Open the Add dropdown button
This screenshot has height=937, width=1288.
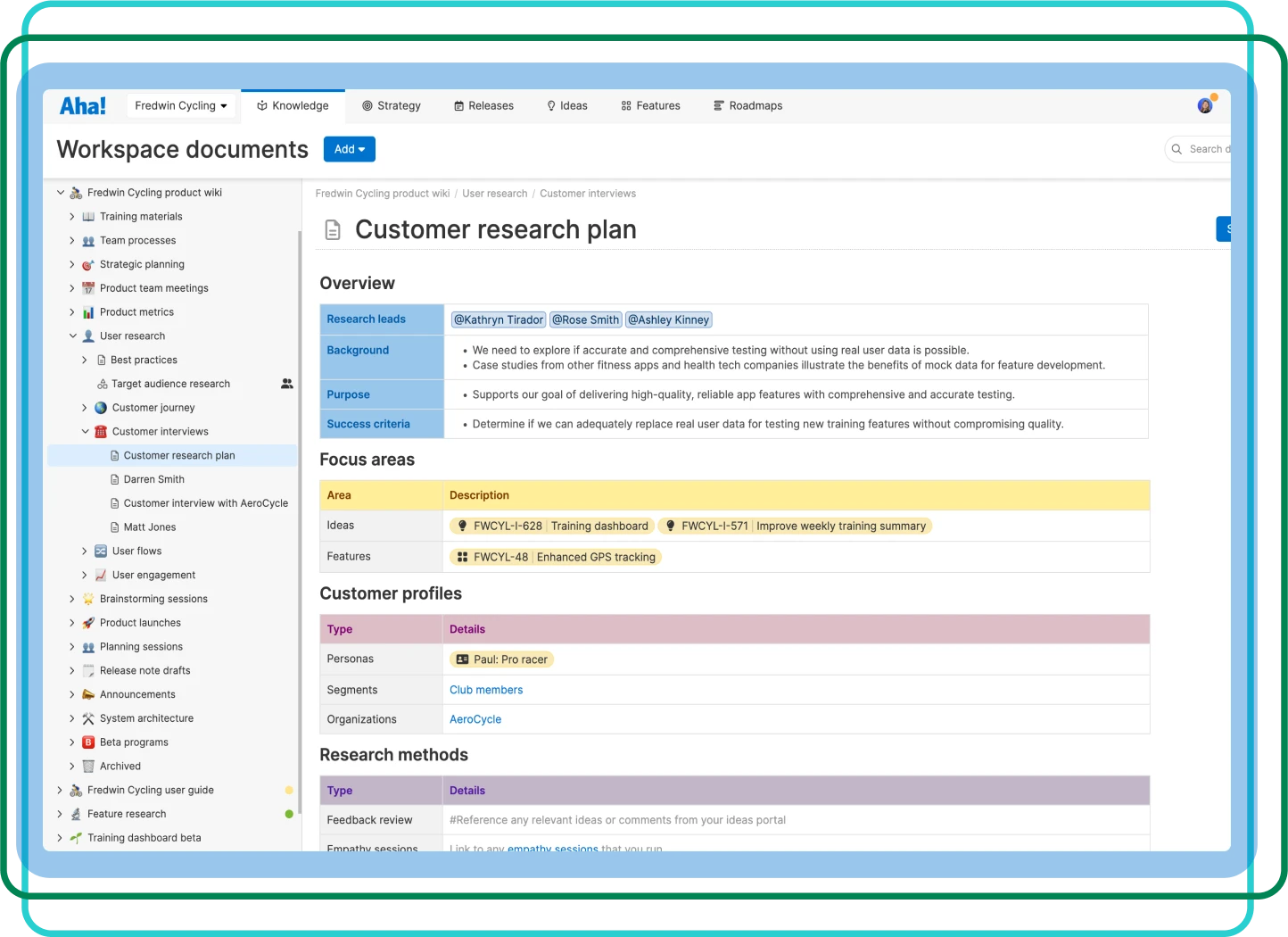349,150
